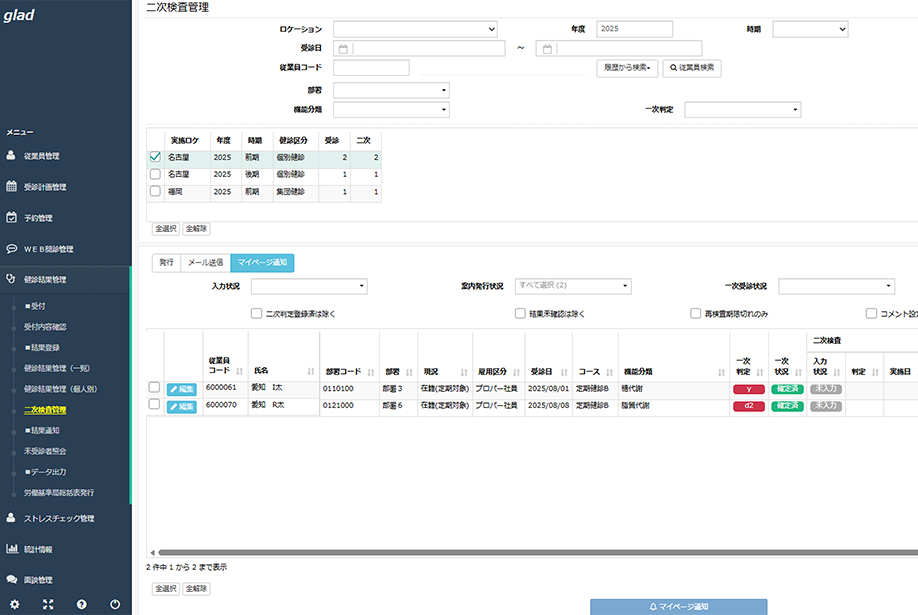Open the 案内発行状況 dropdown
The width and height of the screenshot is (918, 615).
coord(572,286)
